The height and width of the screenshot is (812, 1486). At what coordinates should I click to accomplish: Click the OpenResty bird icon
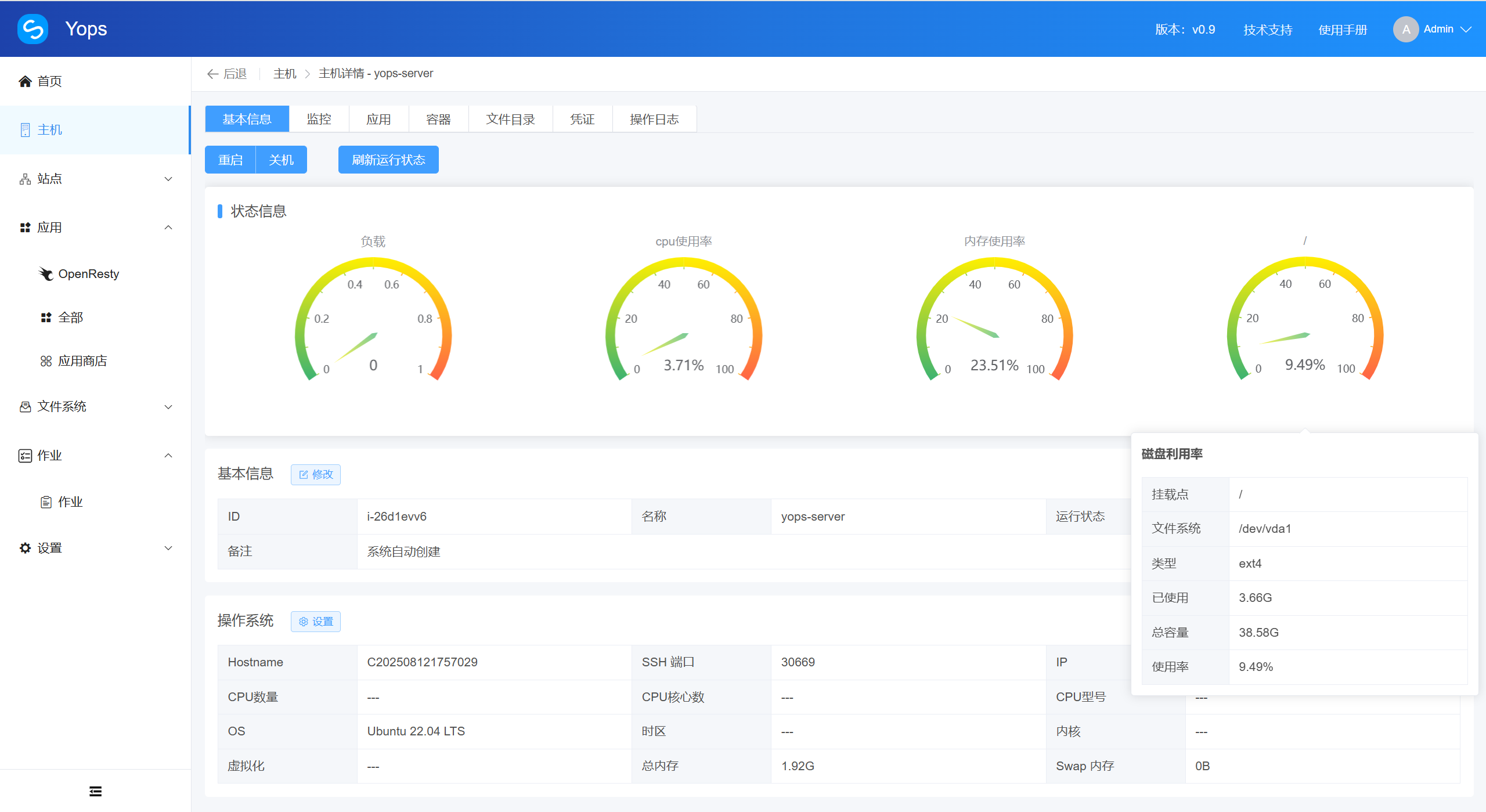46,274
